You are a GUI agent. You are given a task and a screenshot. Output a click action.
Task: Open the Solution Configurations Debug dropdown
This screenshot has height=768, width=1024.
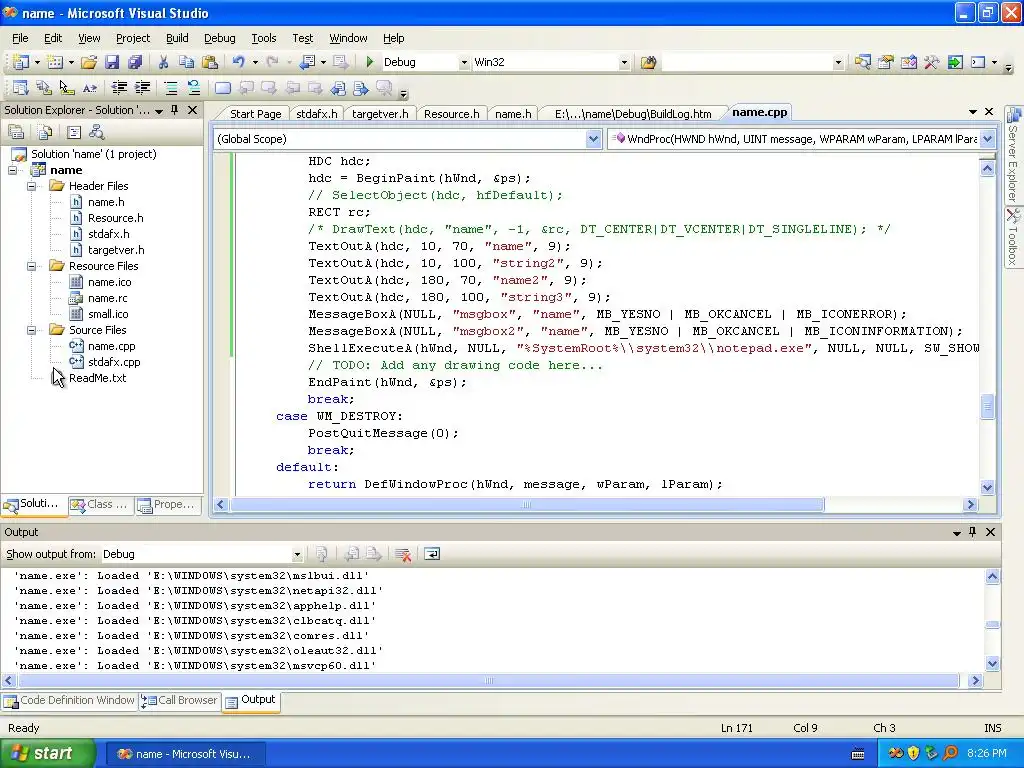click(464, 63)
